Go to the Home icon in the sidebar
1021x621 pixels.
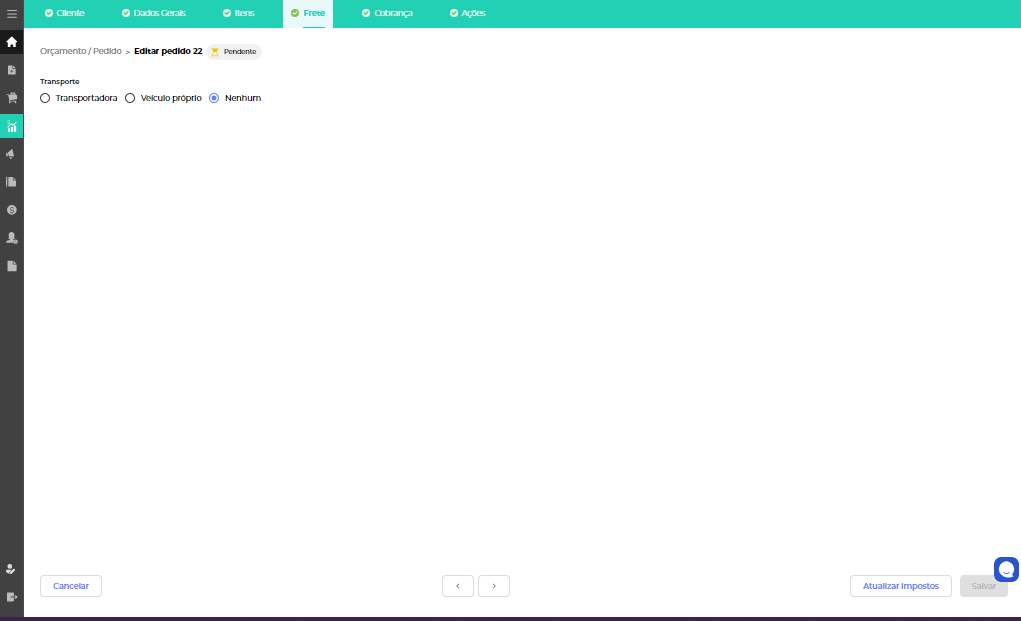(x=12, y=42)
